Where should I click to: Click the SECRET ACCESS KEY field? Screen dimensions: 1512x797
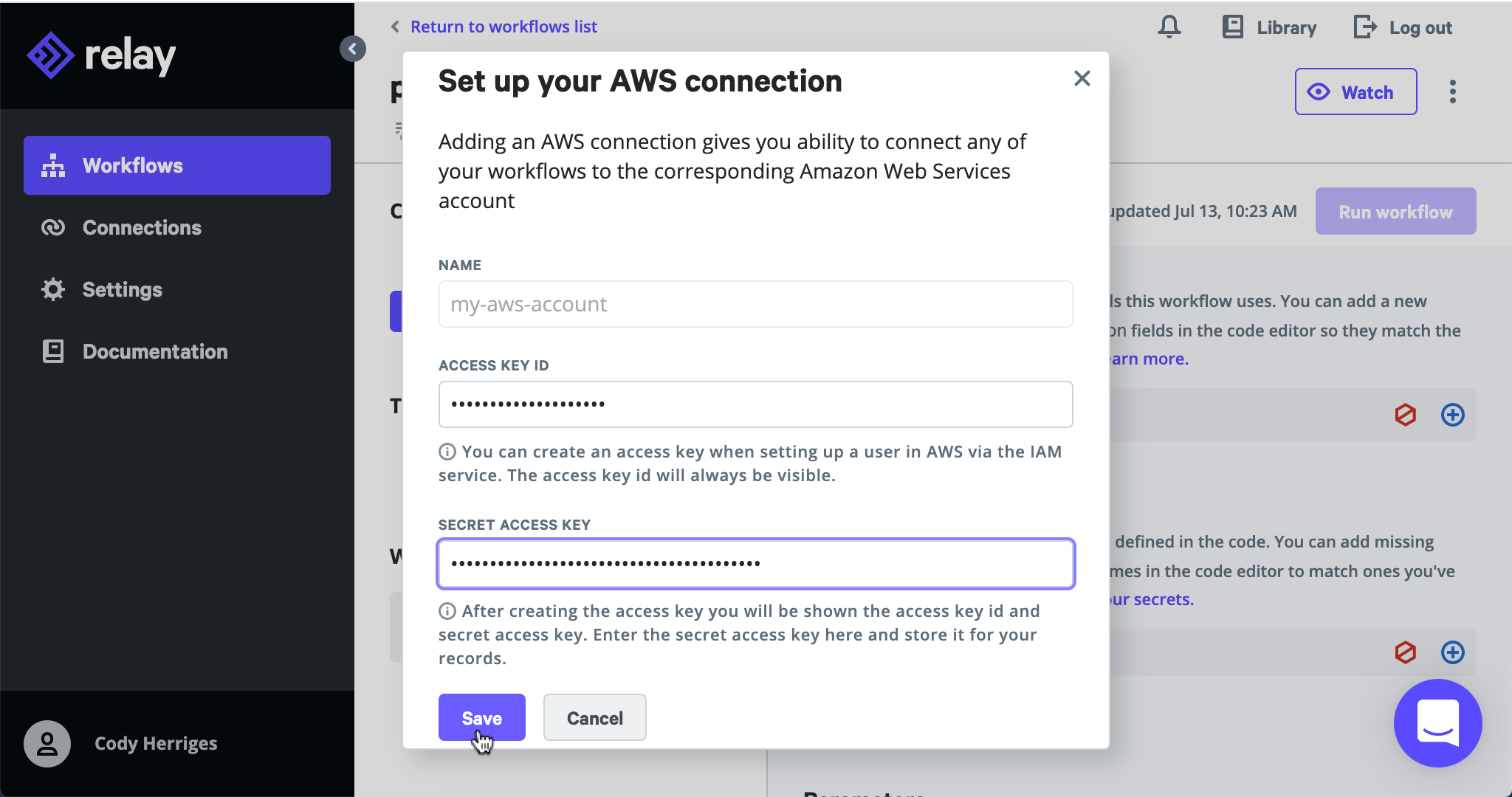click(x=755, y=563)
